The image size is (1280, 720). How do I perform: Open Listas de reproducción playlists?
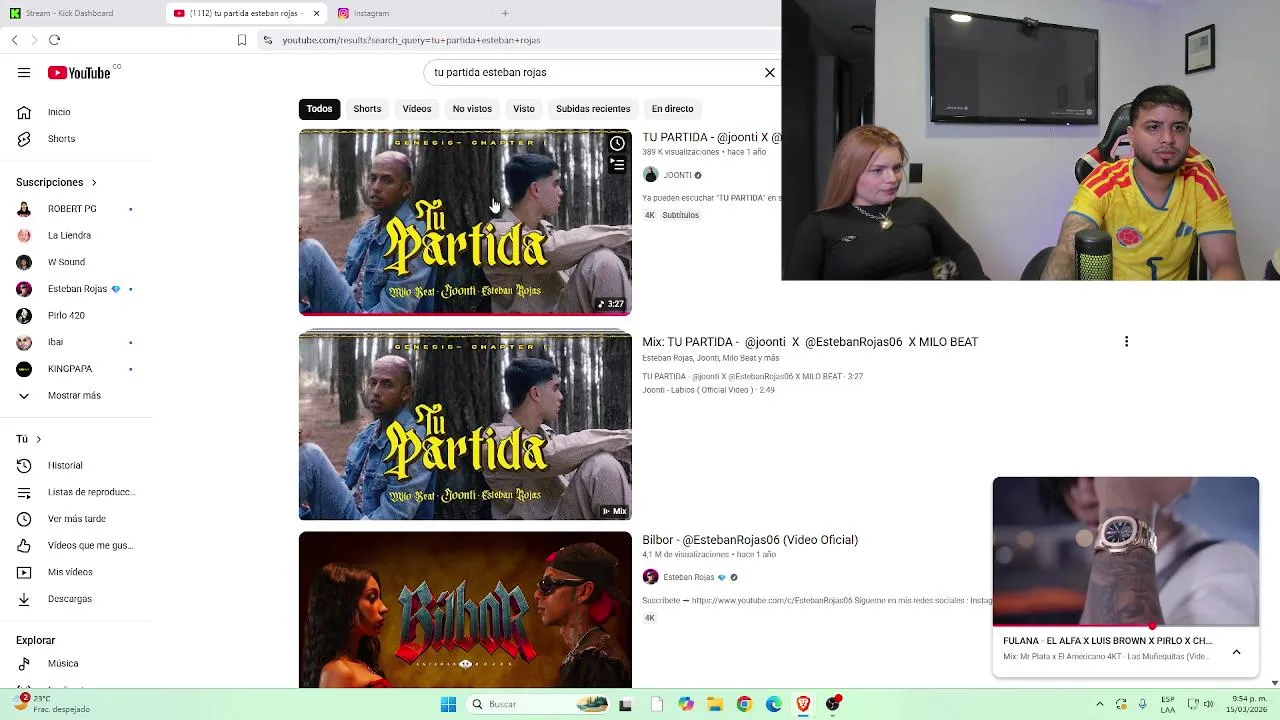tap(91, 492)
